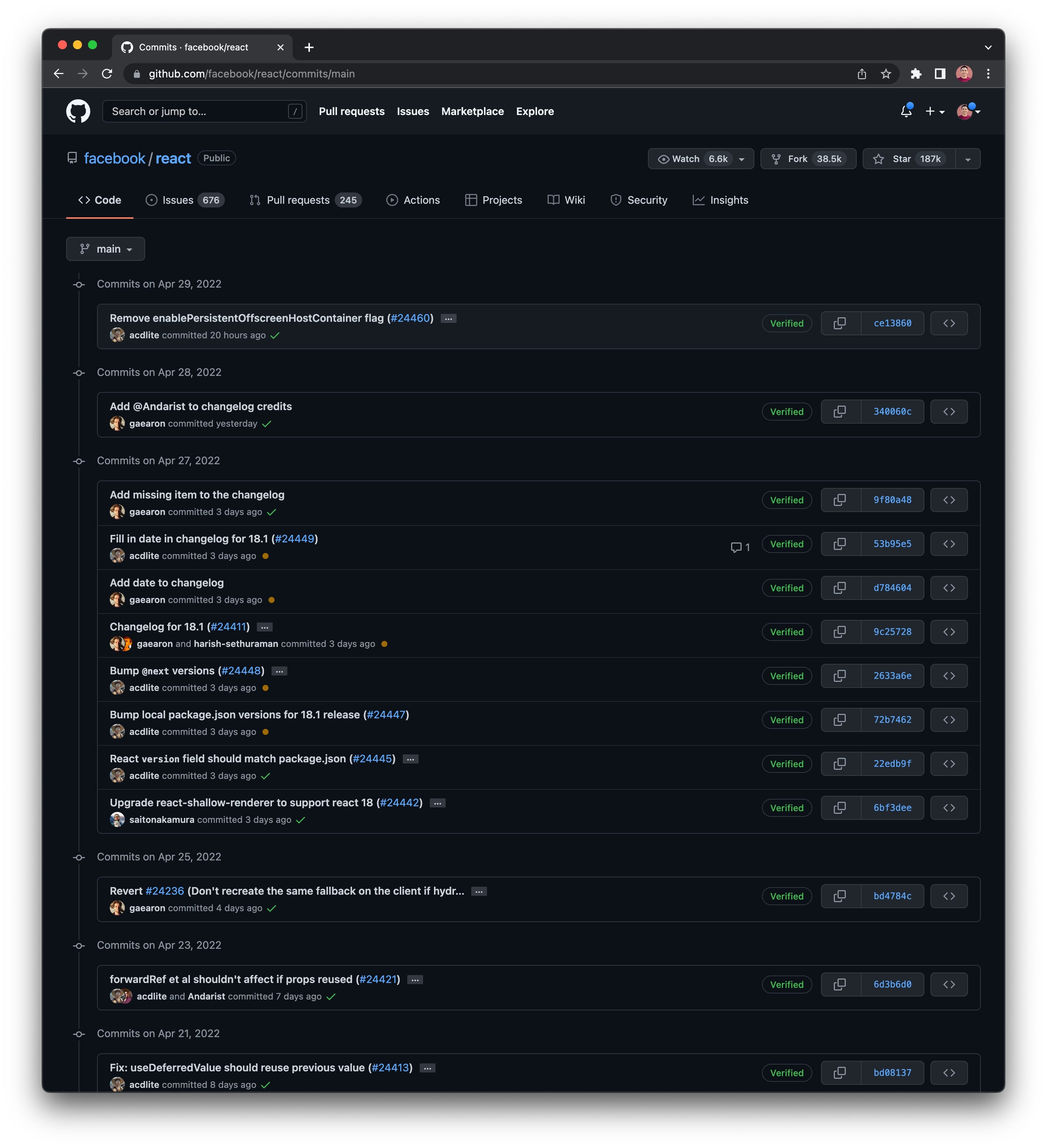1047x1148 pixels.
Task: Copy full SHA for commit ce13860
Action: point(840,323)
